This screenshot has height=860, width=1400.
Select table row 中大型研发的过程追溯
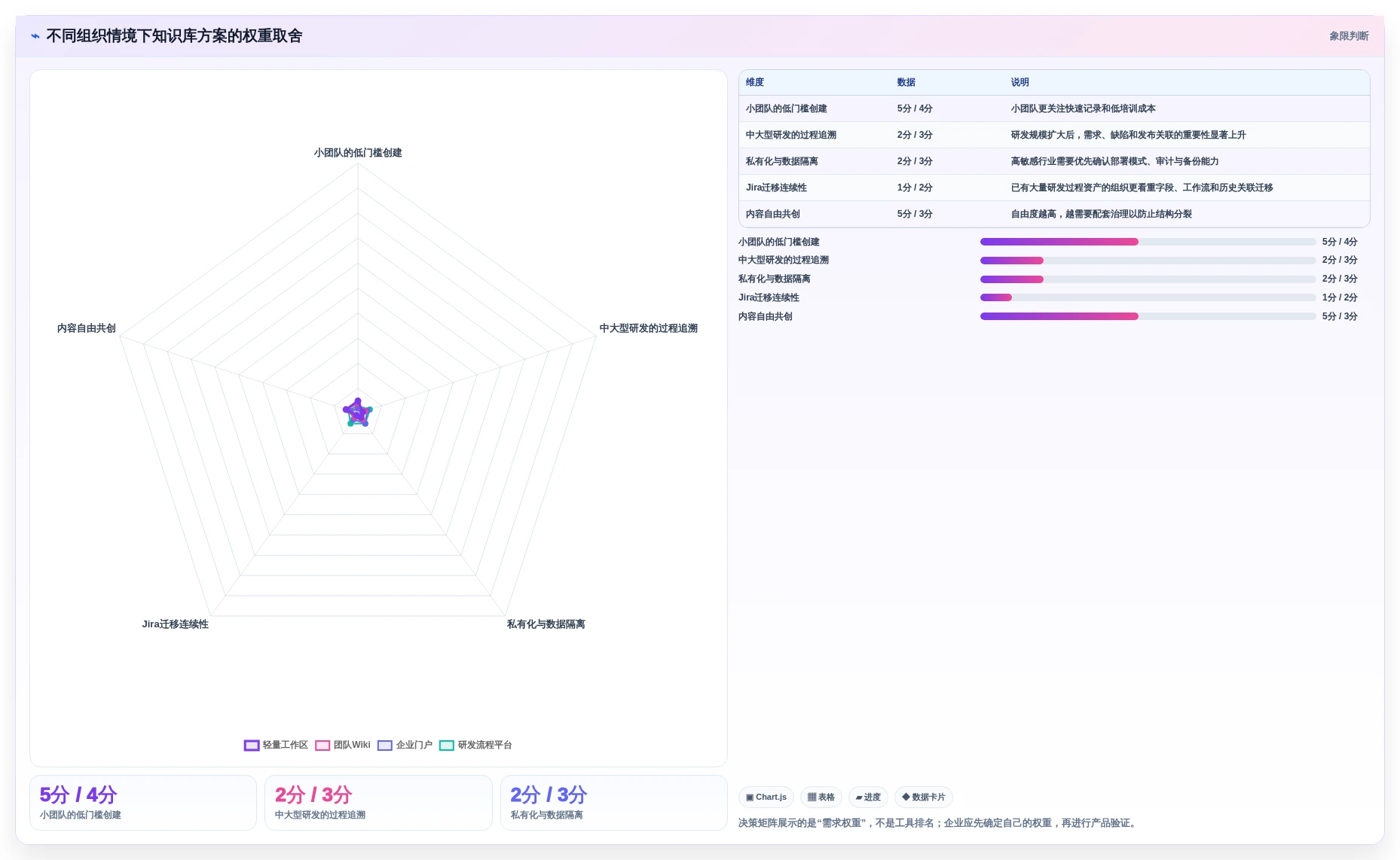(1054, 135)
